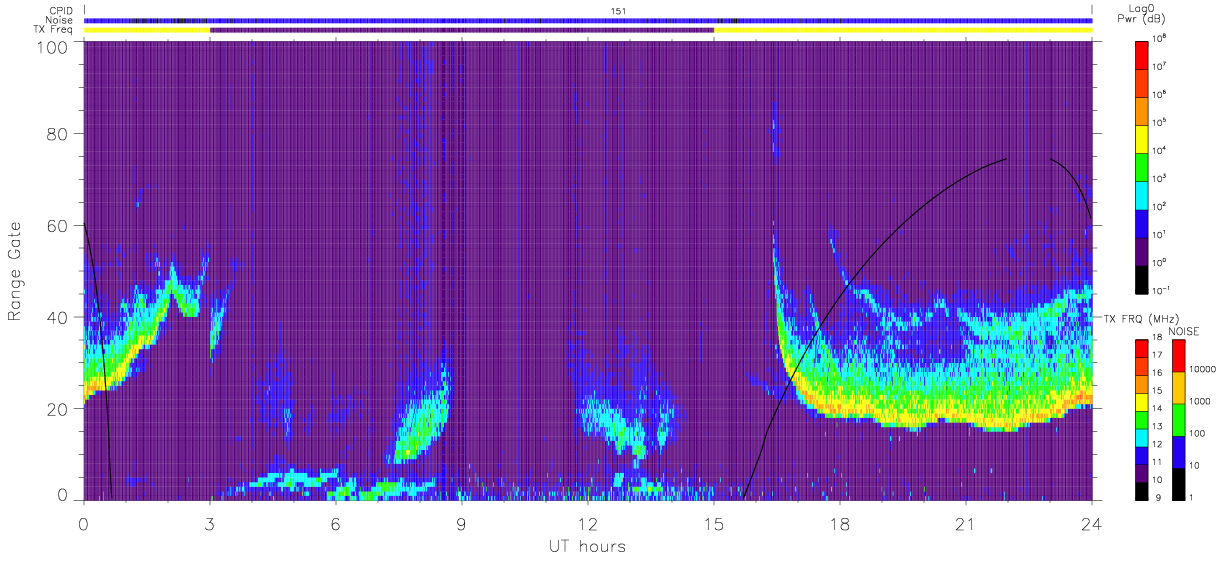
Task: Click range gate tick label 60
Action: coord(57,225)
